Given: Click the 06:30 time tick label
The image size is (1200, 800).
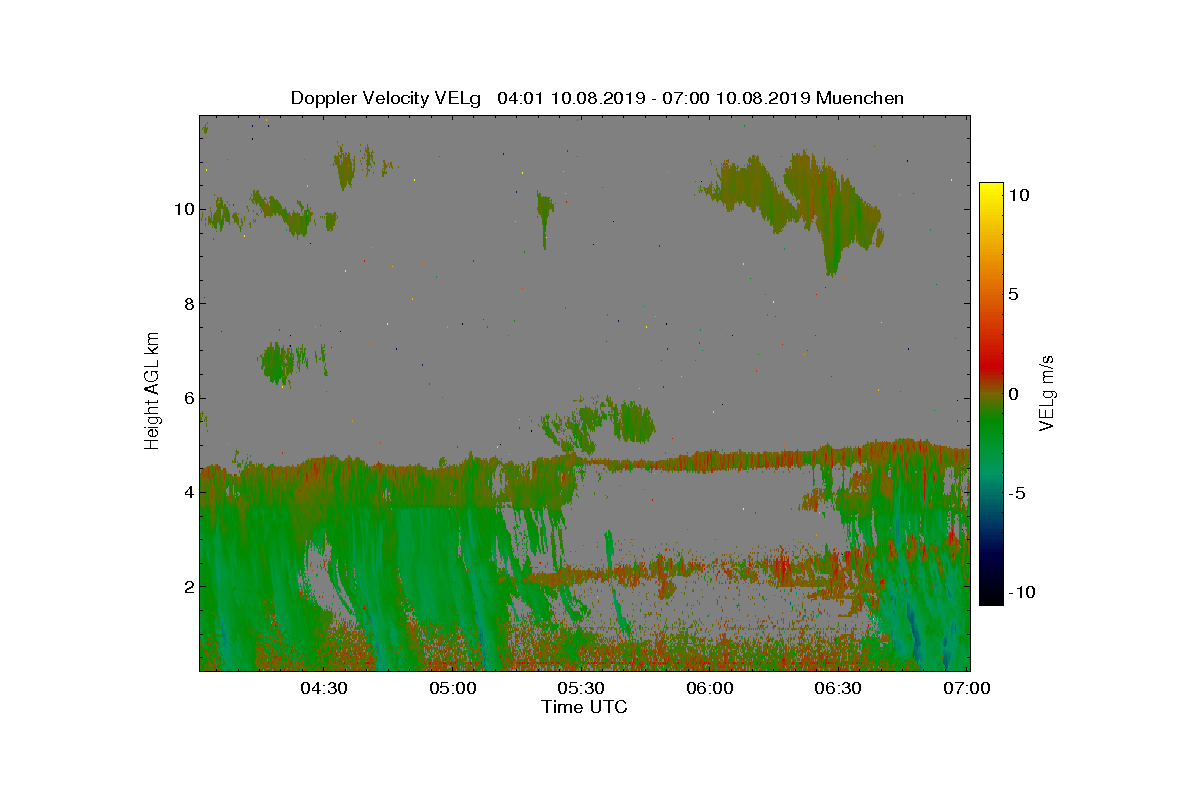Looking at the screenshot, I should pos(838,688).
